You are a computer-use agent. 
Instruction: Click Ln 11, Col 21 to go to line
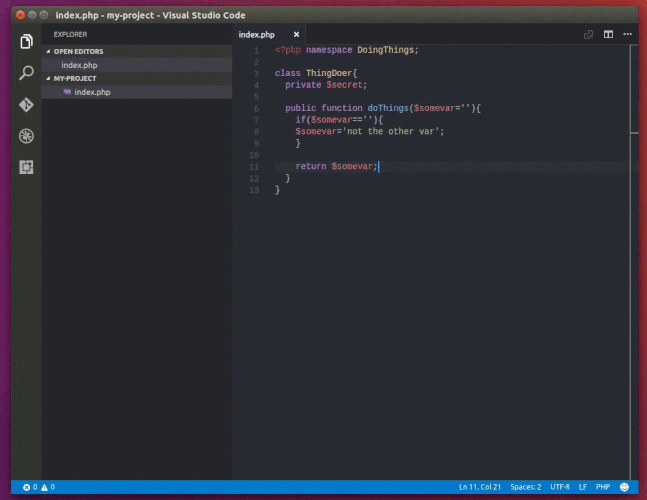[480, 487]
